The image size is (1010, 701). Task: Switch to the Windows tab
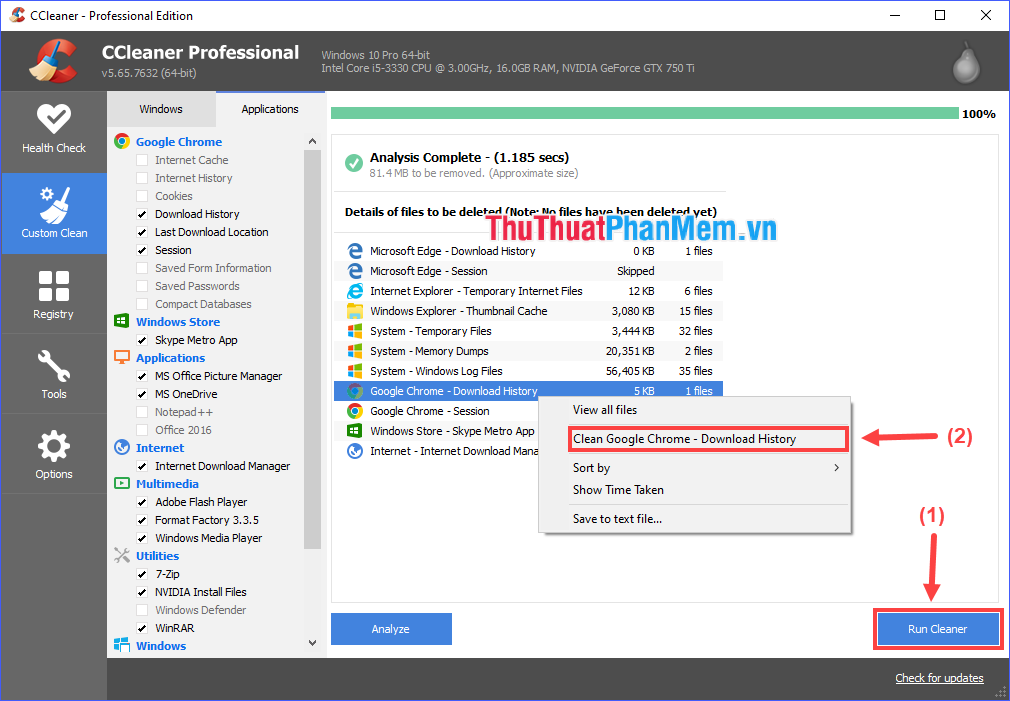click(161, 109)
